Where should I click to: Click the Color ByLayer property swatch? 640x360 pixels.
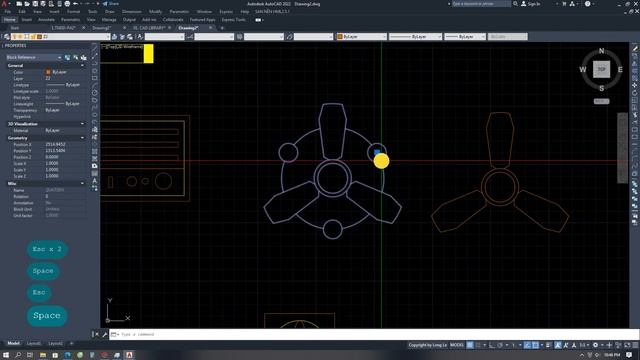[x=48, y=72]
